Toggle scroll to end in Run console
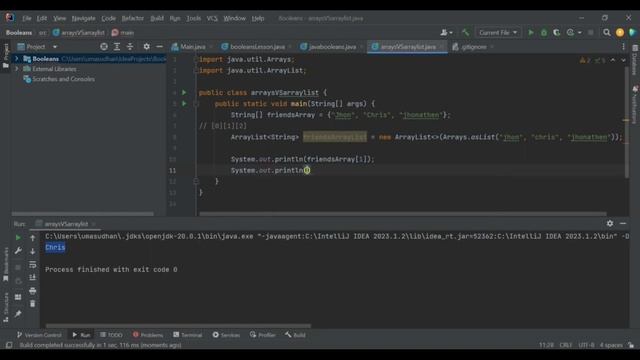 click(x=33, y=278)
